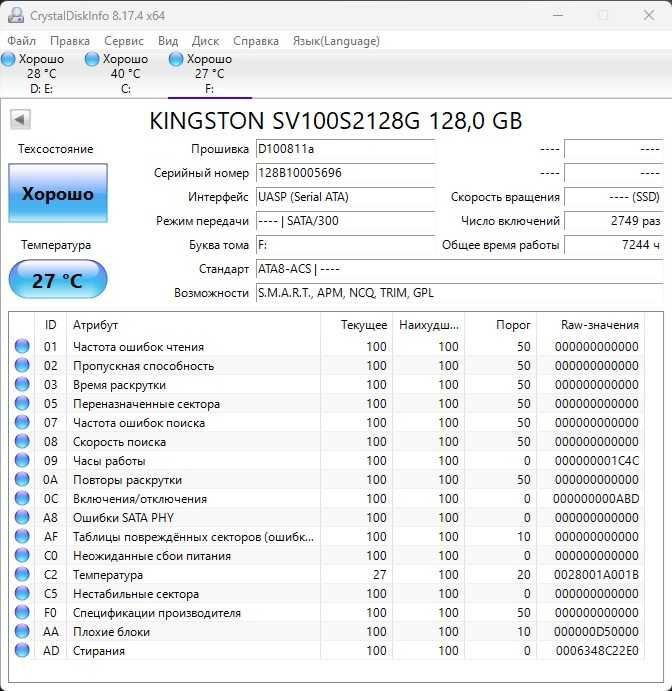Viewport: 672px width, 691px height.
Task: Close the CrystalDiskInfo window
Action: (649, 15)
